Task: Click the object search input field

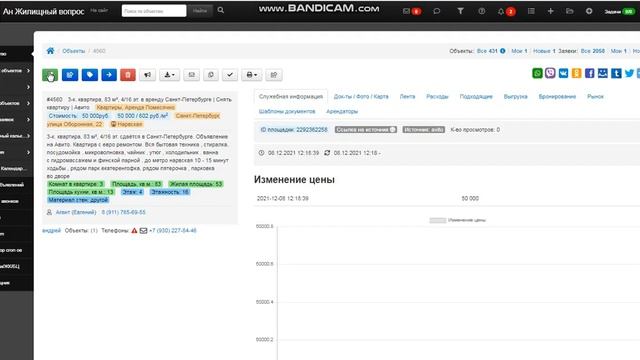Action: coord(154,11)
